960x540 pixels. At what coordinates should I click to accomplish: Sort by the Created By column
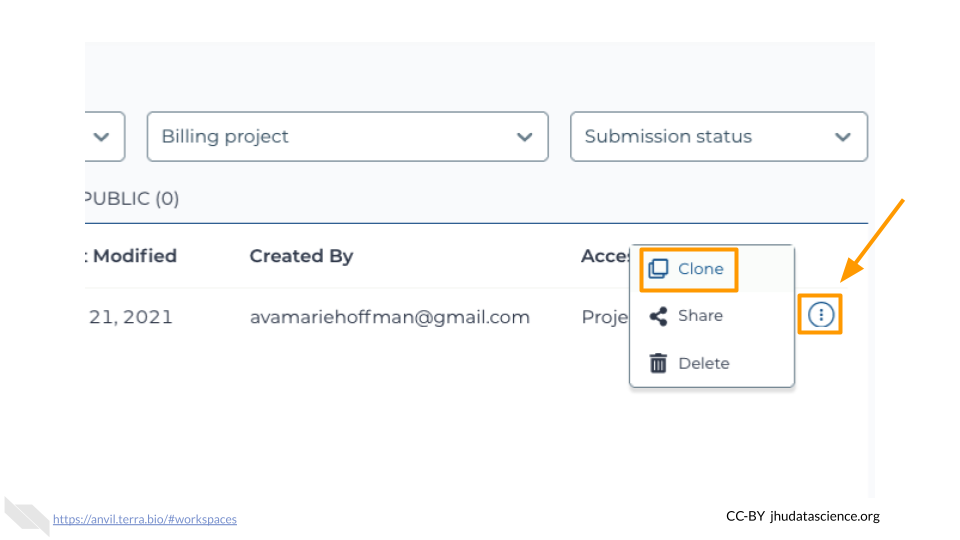(x=301, y=256)
